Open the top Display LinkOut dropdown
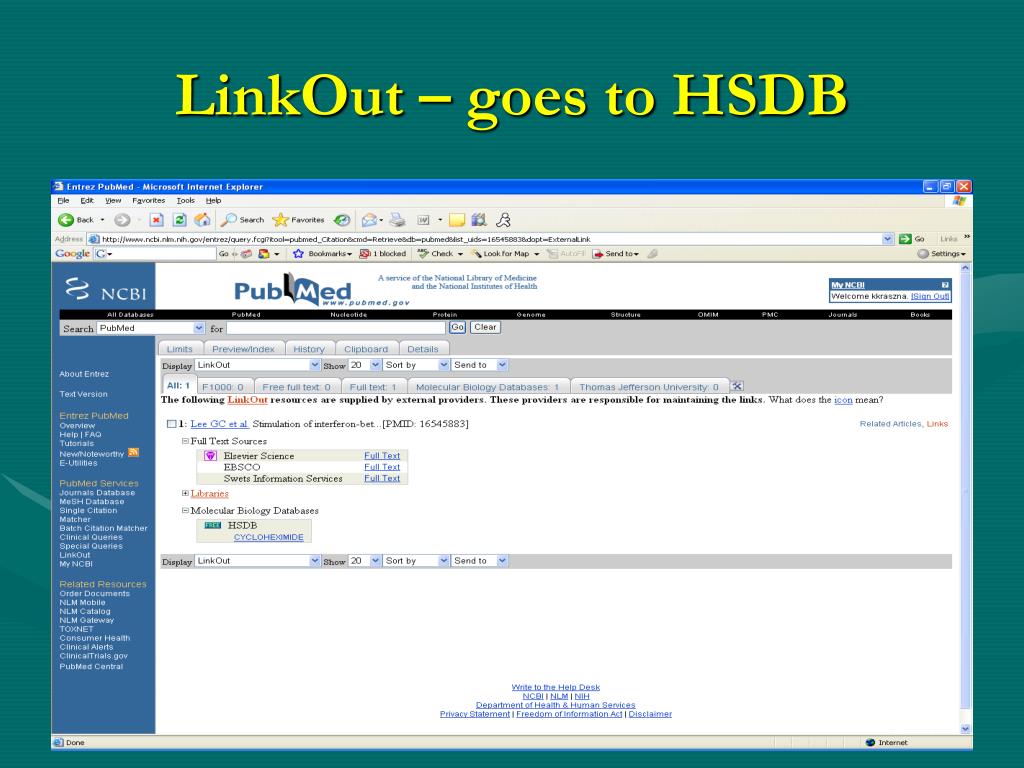The width and height of the screenshot is (1024, 768). 315,365
